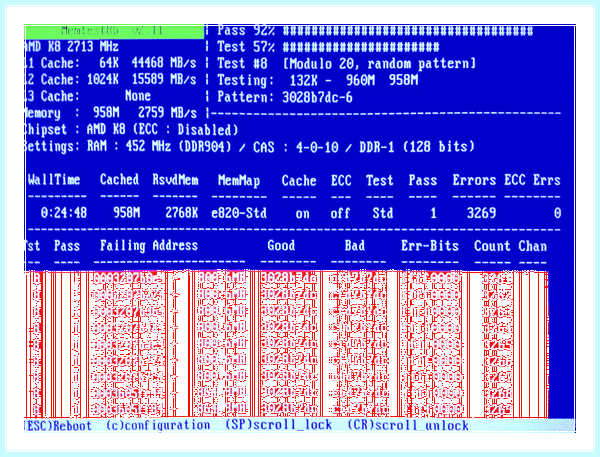Image resolution: width=600 pixels, height=457 pixels.
Task: Click the Memory speed '2759 MB/s'
Action: click(167, 113)
